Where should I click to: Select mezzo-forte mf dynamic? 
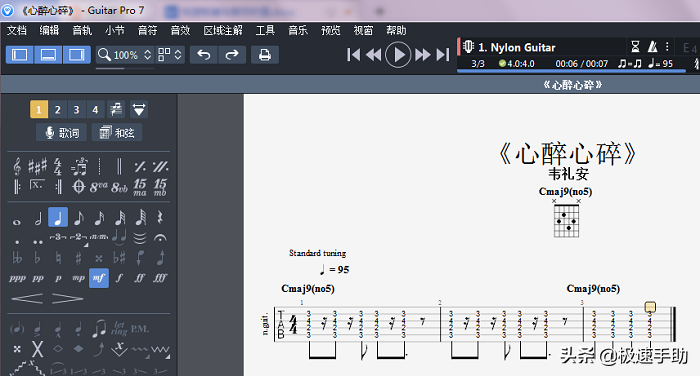[99, 278]
